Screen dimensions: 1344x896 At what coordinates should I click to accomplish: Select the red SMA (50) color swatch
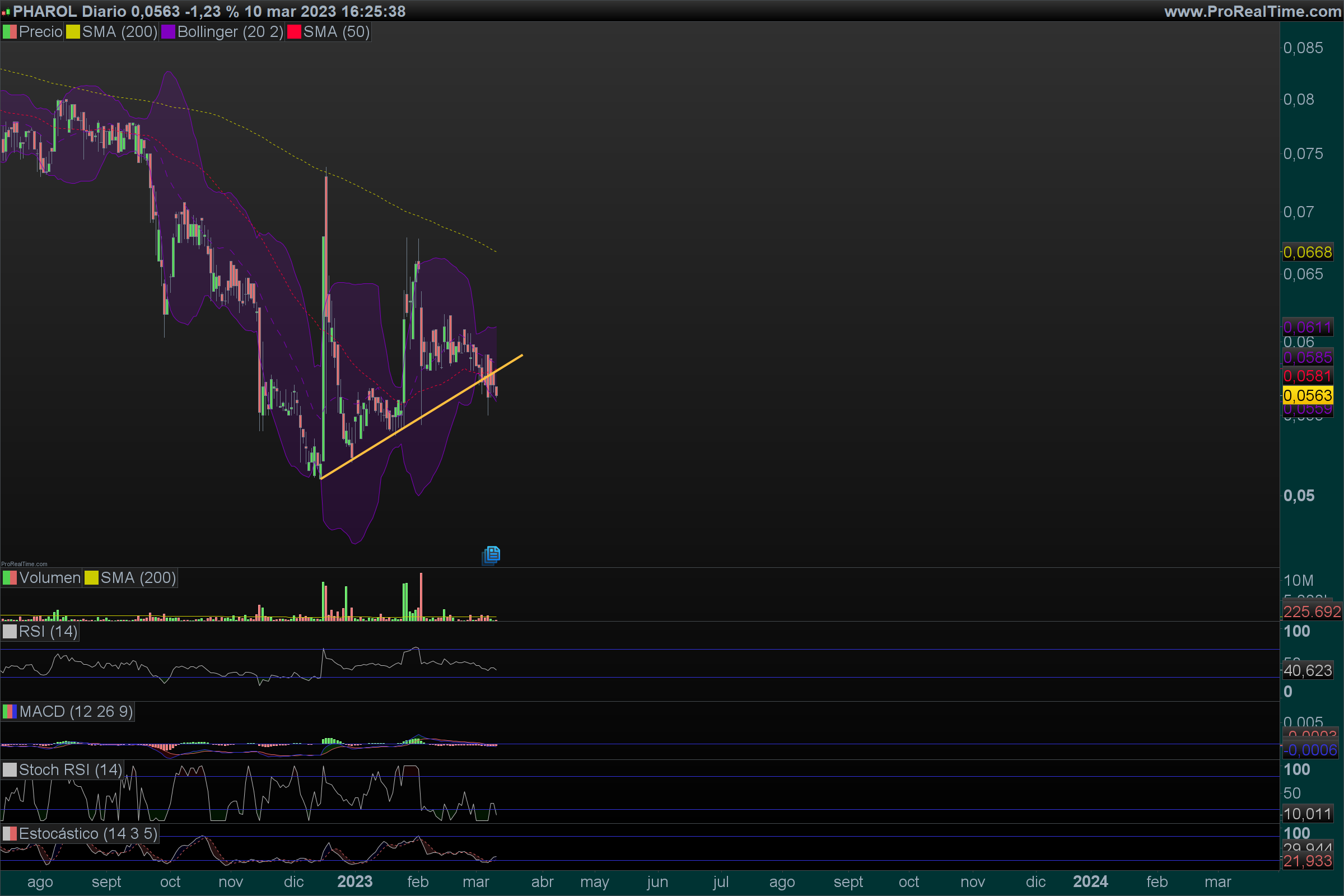(x=295, y=32)
